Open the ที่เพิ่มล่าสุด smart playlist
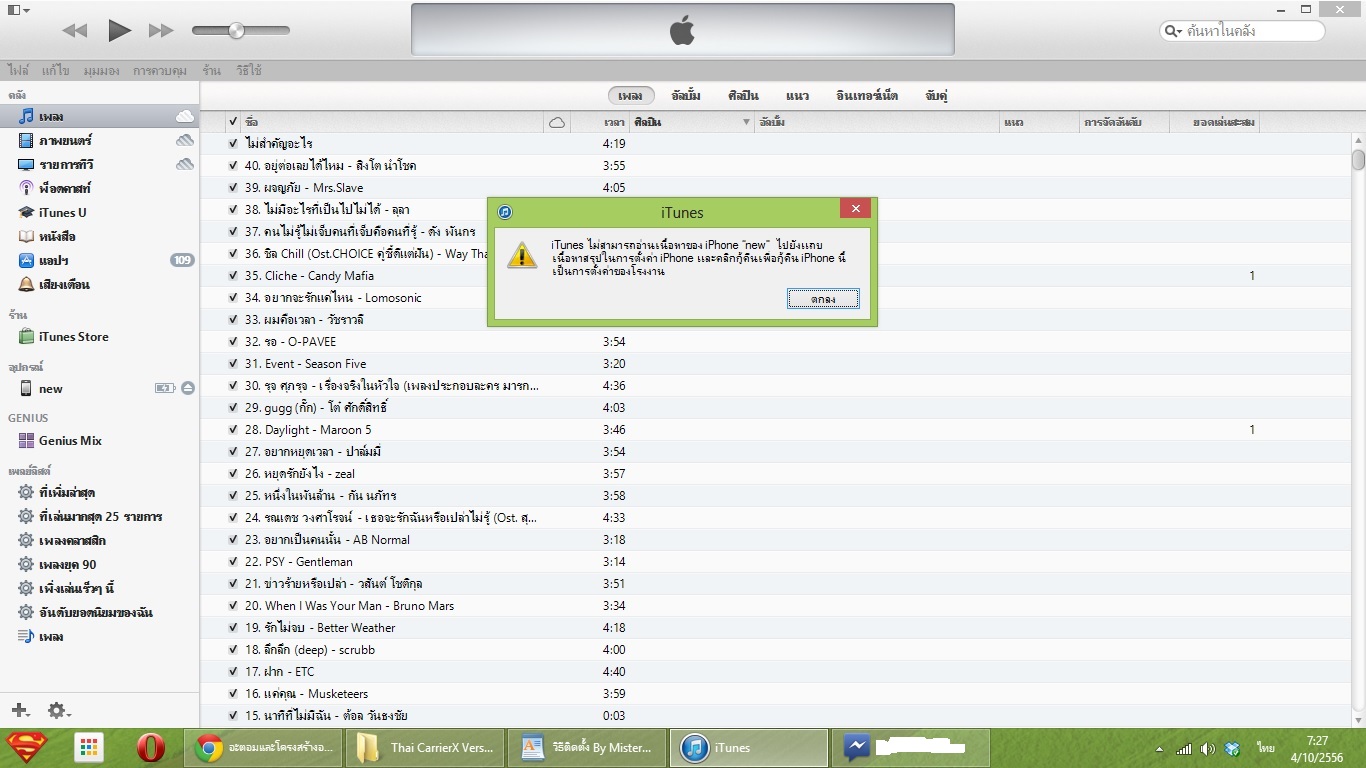1366x768 pixels. (67, 492)
